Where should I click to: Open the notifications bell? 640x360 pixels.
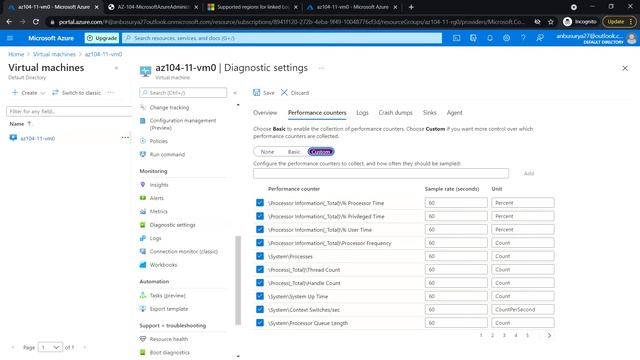coord(490,38)
